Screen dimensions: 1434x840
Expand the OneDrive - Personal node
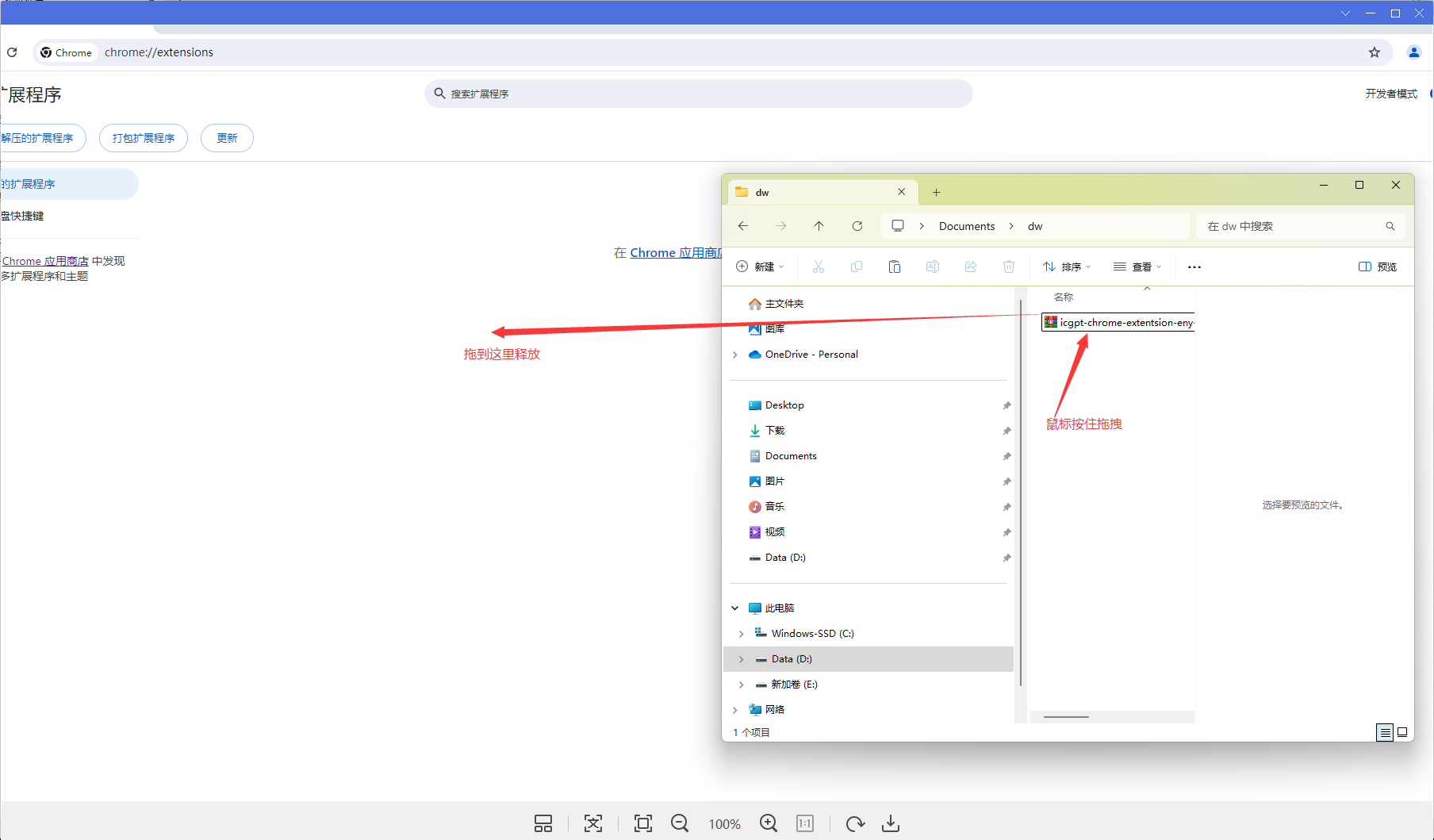[x=735, y=355]
